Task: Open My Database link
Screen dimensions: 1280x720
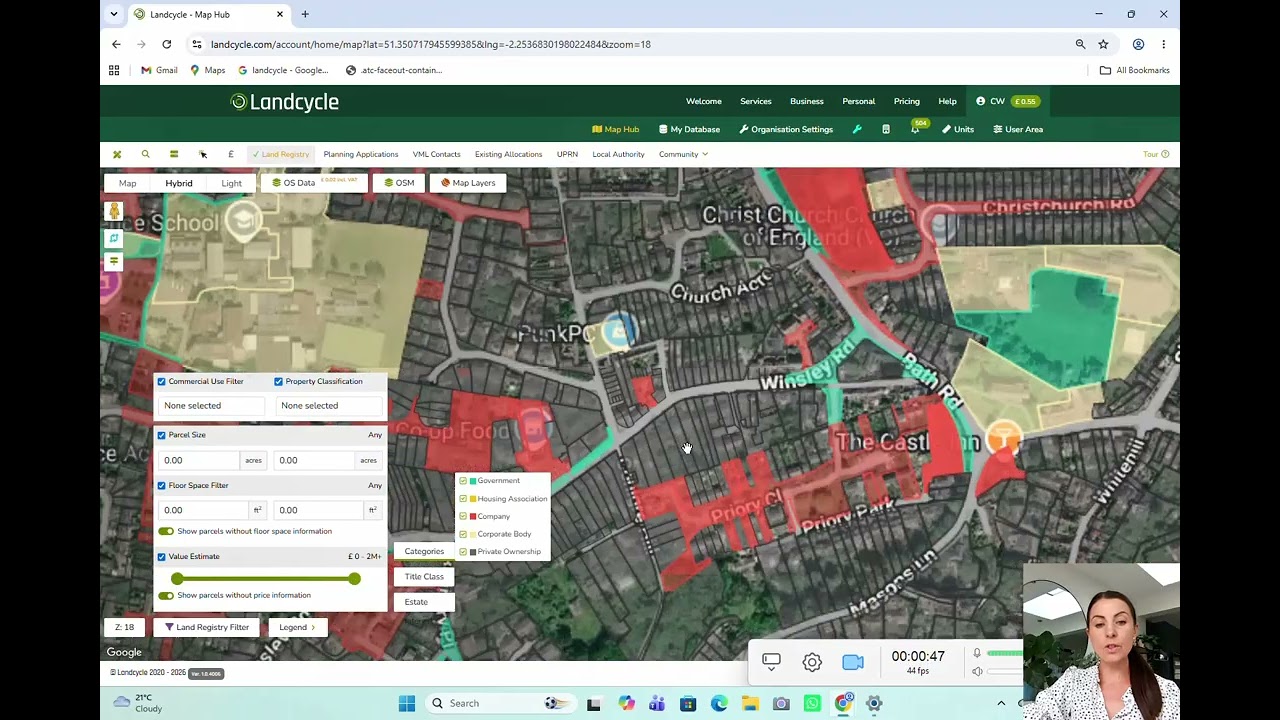Action: pyautogui.click(x=689, y=129)
